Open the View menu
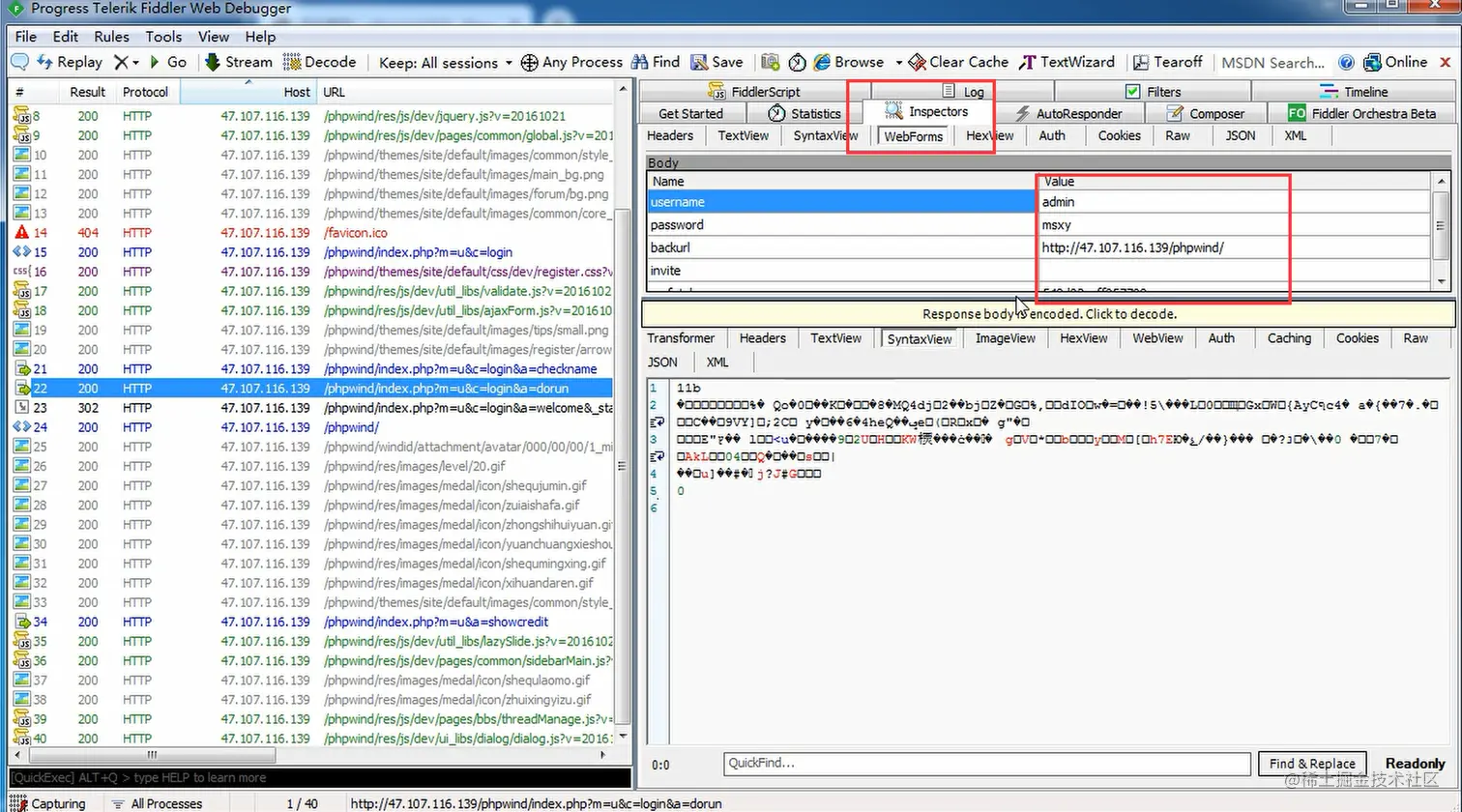This screenshot has width=1462, height=812. pyautogui.click(x=214, y=37)
